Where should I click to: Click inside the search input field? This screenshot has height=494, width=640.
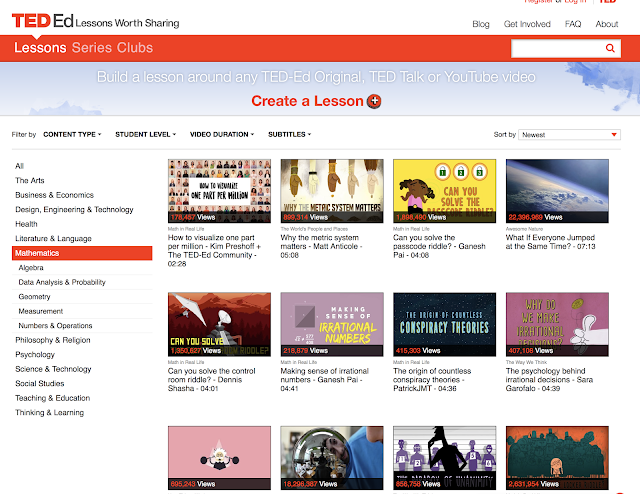pos(558,48)
